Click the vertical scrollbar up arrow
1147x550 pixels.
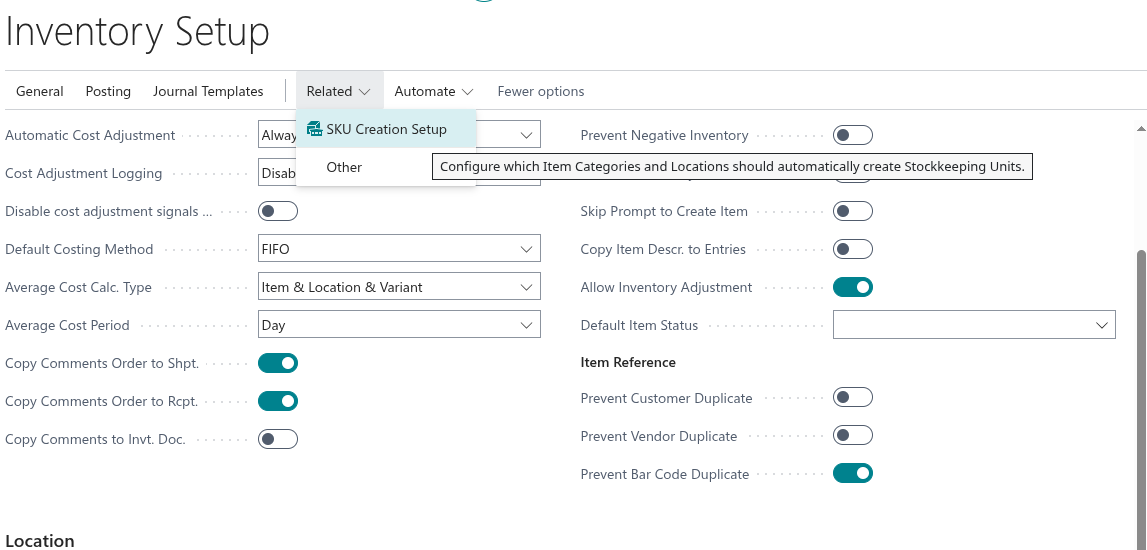pos(1140,128)
